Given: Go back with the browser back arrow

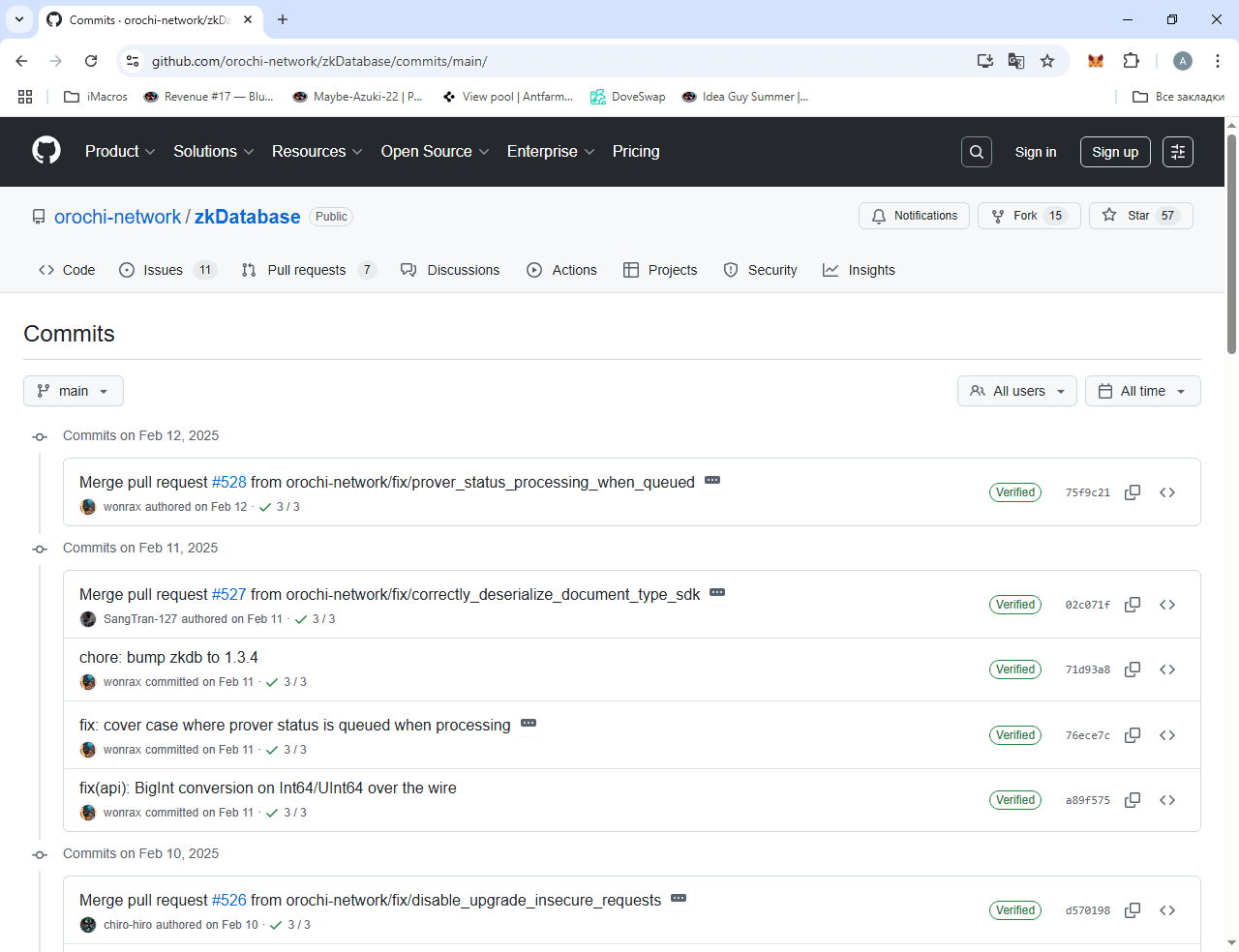Looking at the screenshot, I should [21, 61].
